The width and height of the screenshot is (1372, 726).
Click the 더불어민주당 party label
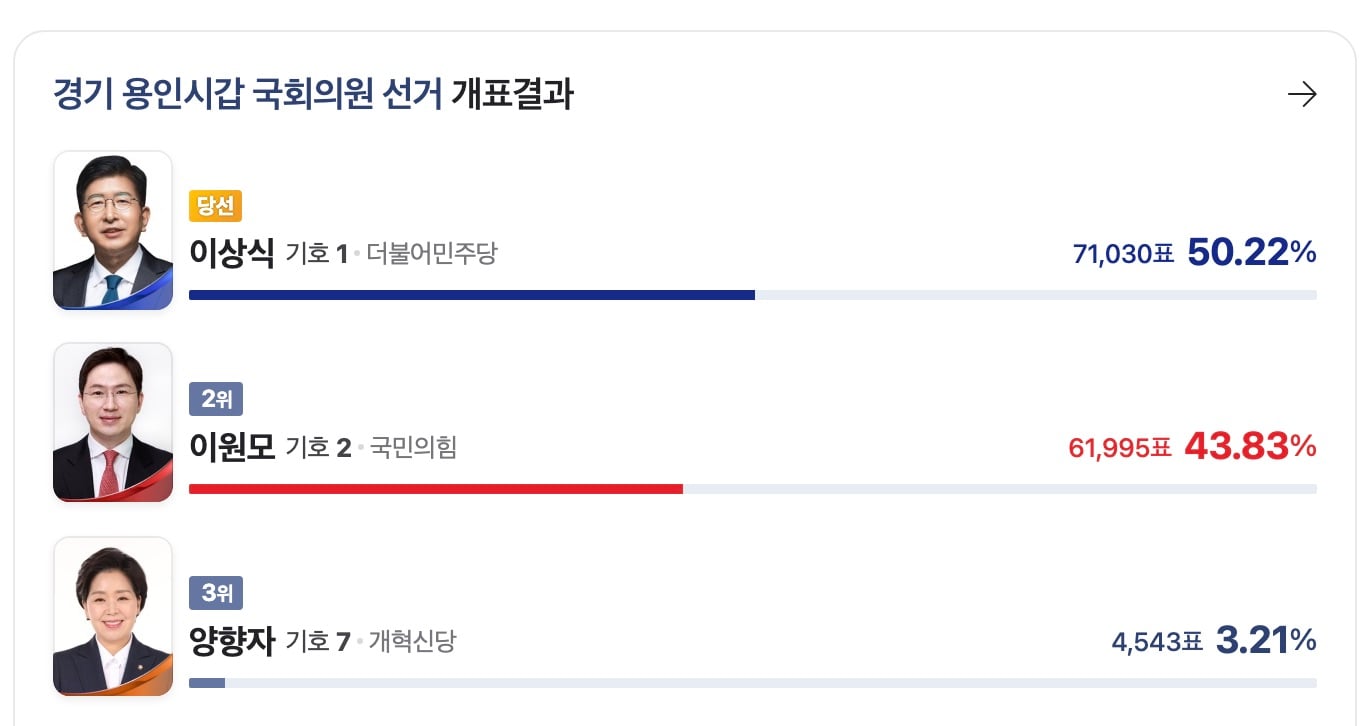click(431, 254)
